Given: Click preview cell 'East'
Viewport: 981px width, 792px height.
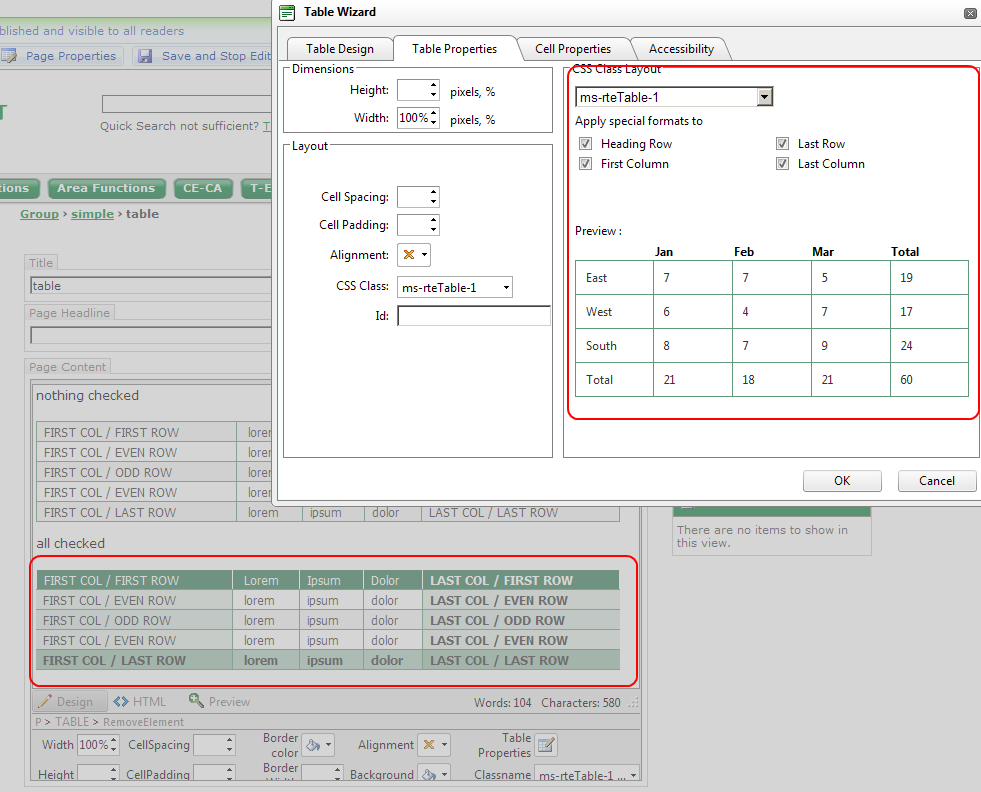Looking at the screenshot, I should (x=614, y=278).
